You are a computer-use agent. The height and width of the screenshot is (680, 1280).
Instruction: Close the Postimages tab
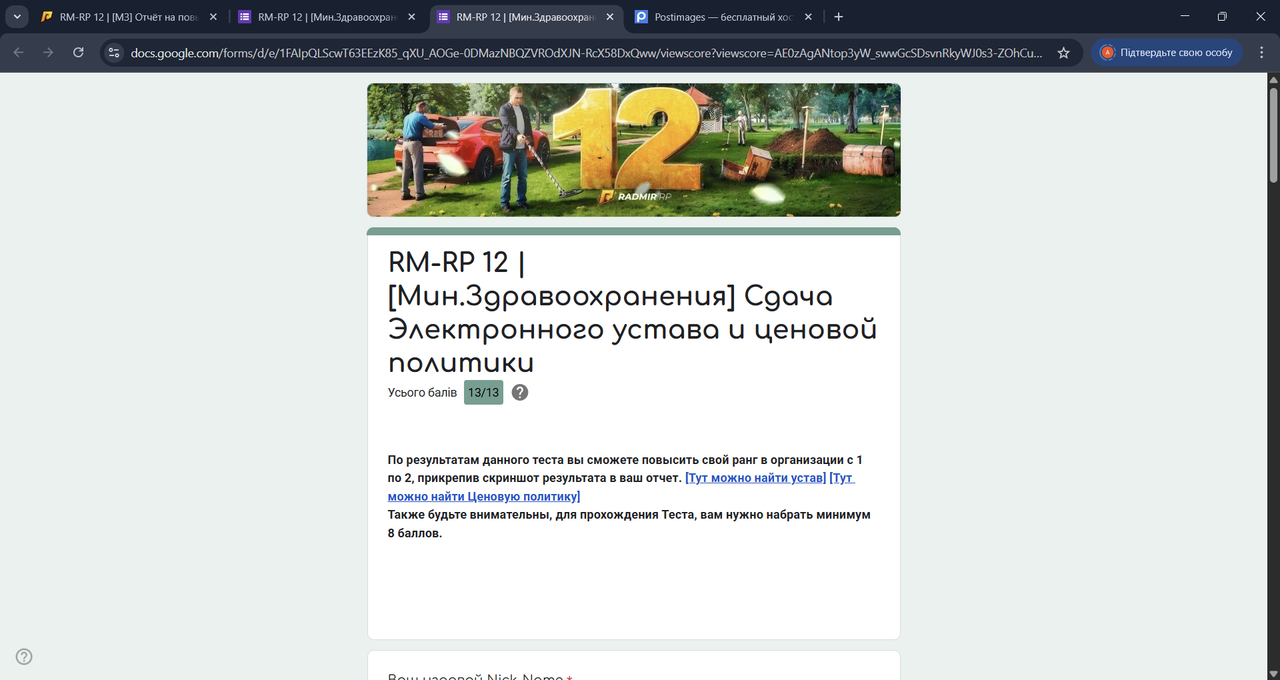[x=806, y=17]
